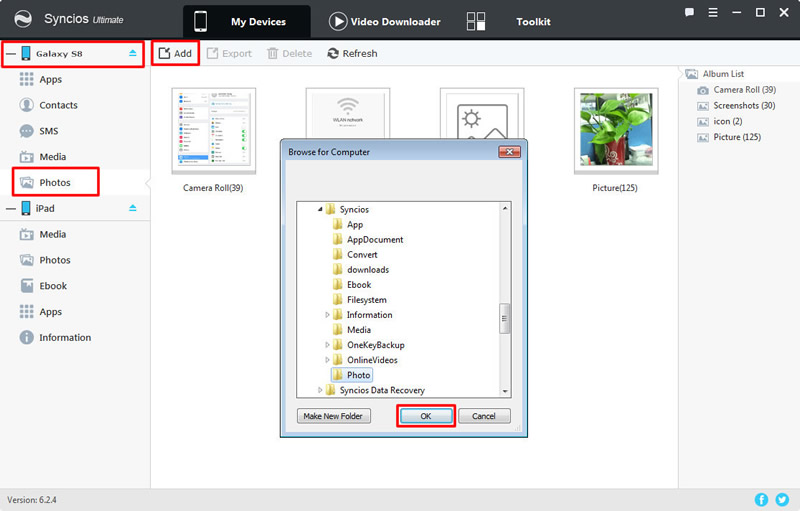This screenshot has height=511, width=800.
Task: Click the Toolkit grid icon
Action: [x=476, y=21]
